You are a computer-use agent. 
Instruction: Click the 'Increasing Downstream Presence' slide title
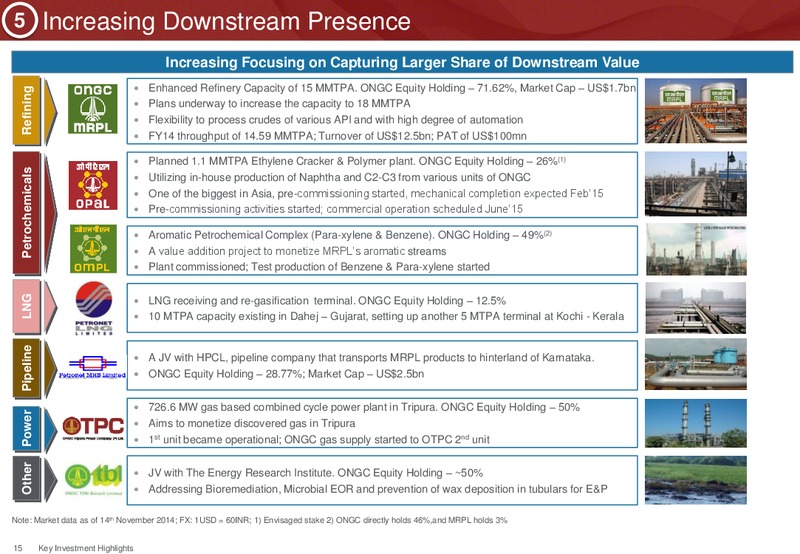point(227,21)
